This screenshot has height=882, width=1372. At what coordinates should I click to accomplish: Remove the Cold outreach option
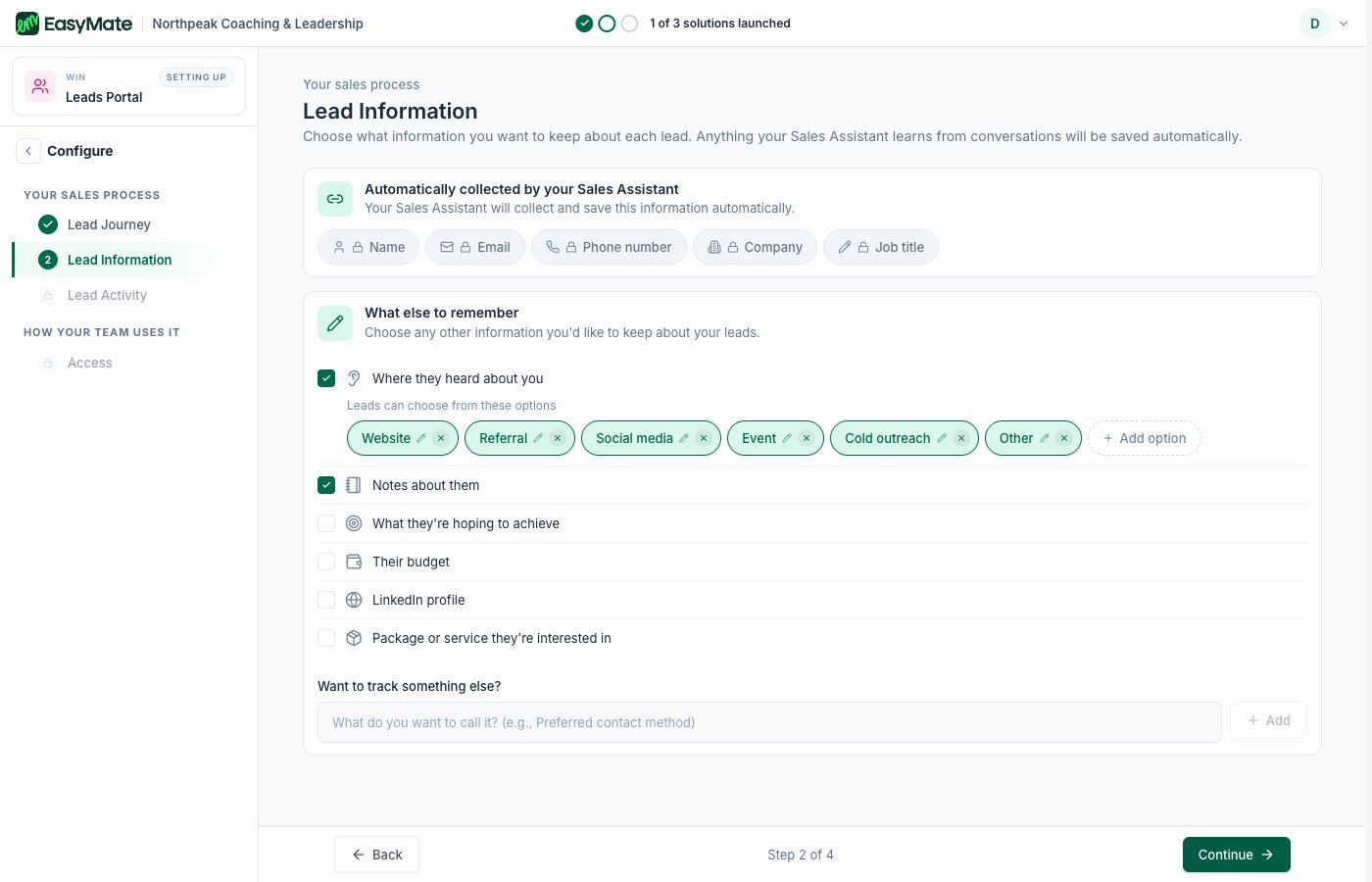pos(961,438)
